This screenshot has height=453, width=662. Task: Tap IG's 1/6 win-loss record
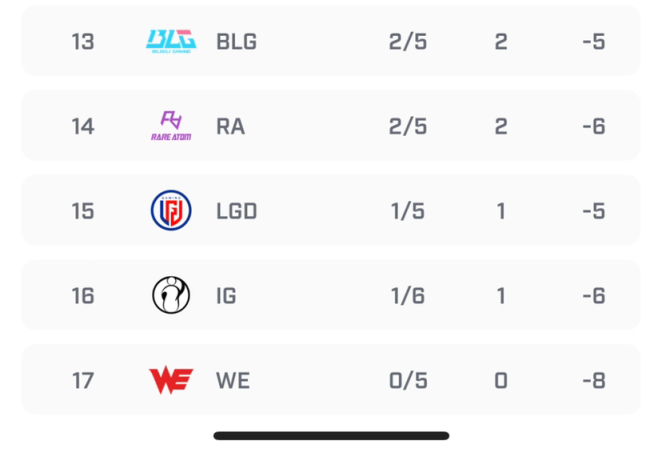click(408, 296)
